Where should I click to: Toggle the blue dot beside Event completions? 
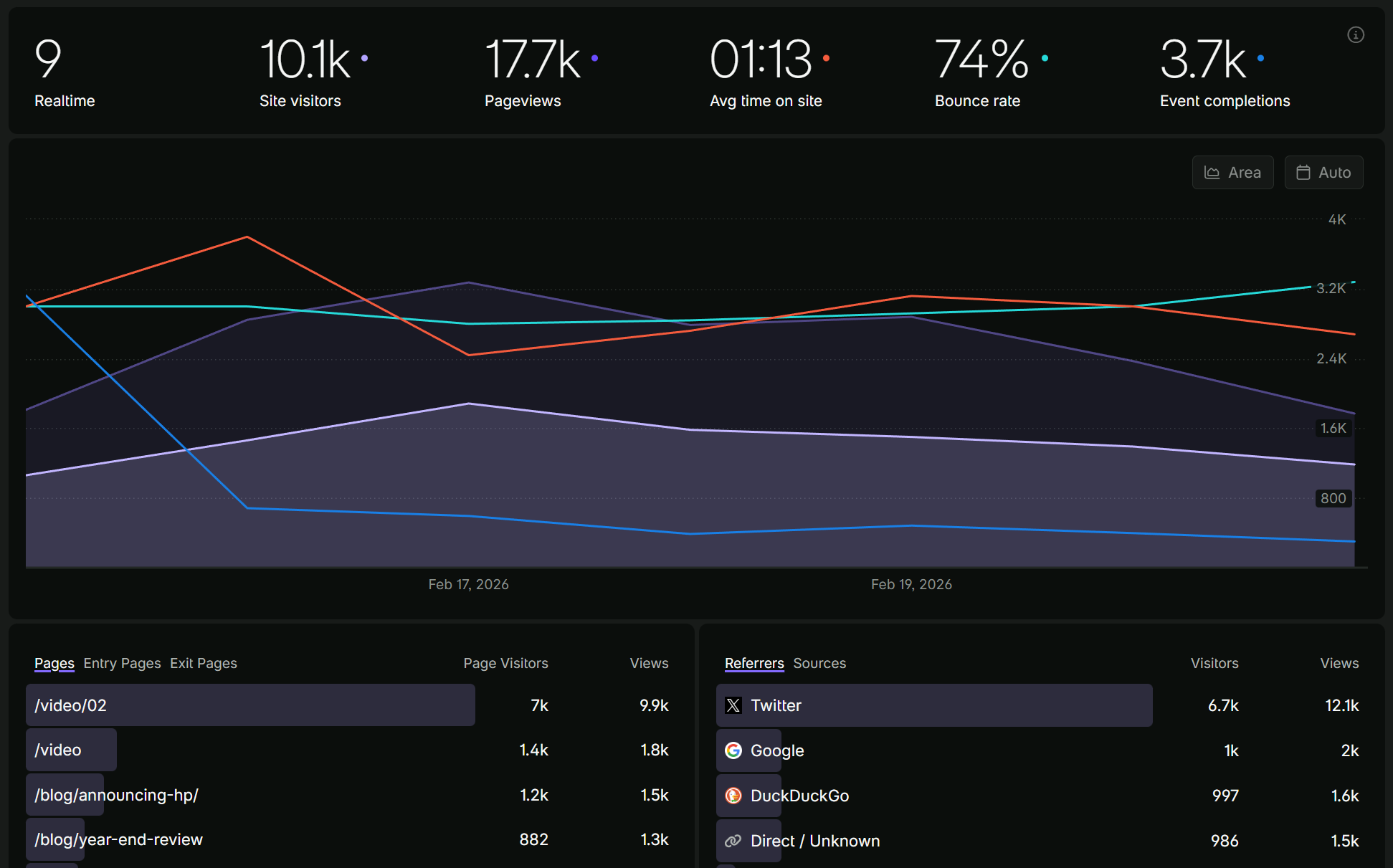pyautogui.click(x=1260, y=58)
